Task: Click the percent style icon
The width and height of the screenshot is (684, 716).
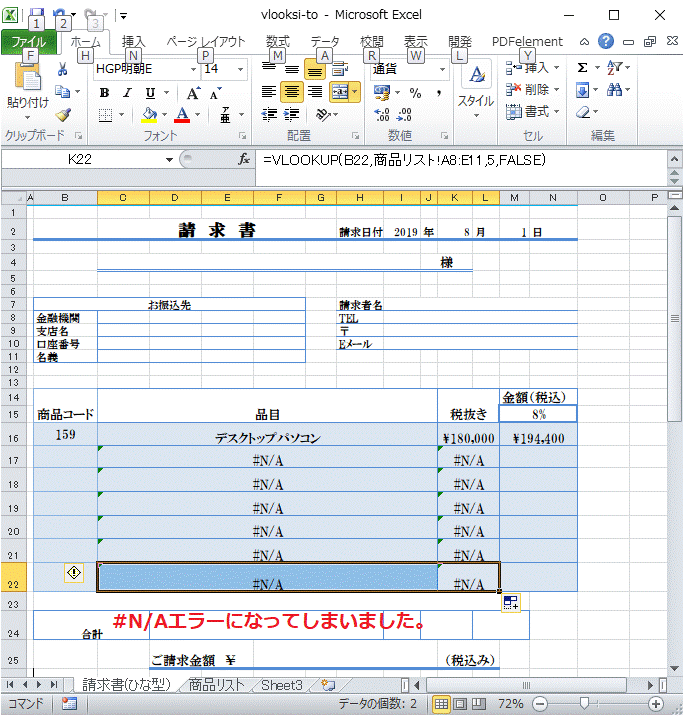Action: click(414, 92)
